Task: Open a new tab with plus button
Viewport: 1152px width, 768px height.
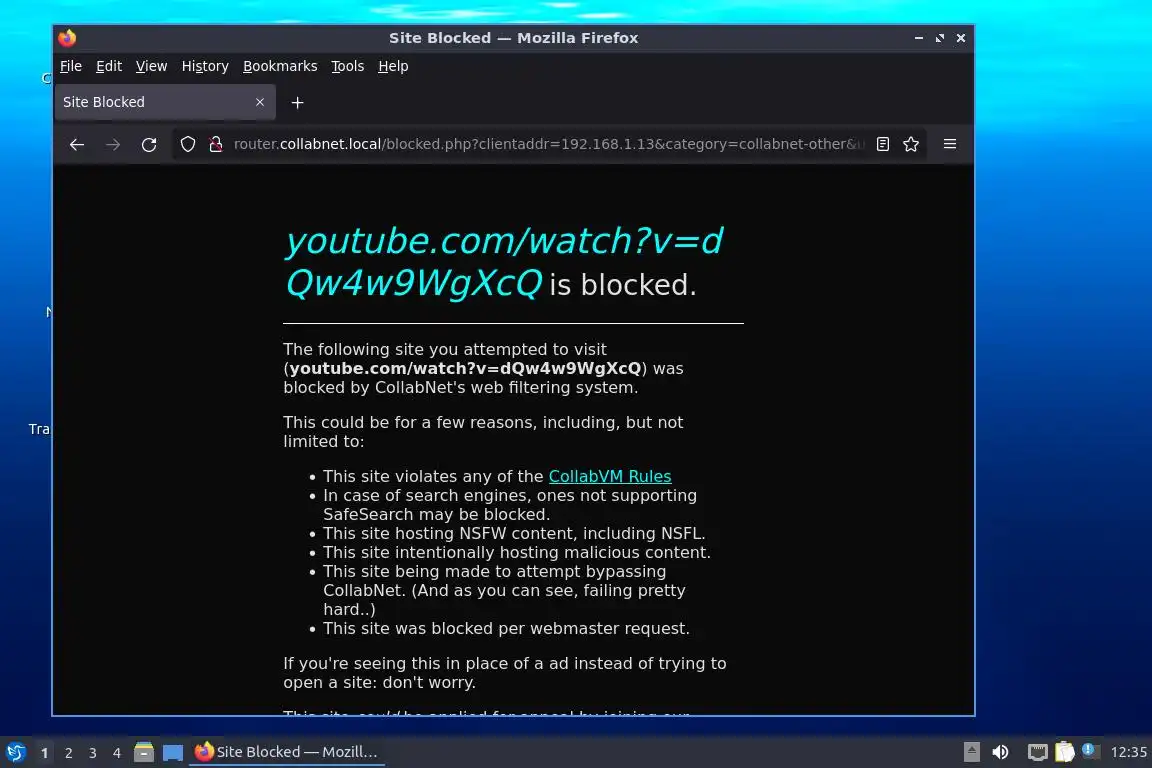Action: [298, 103]
